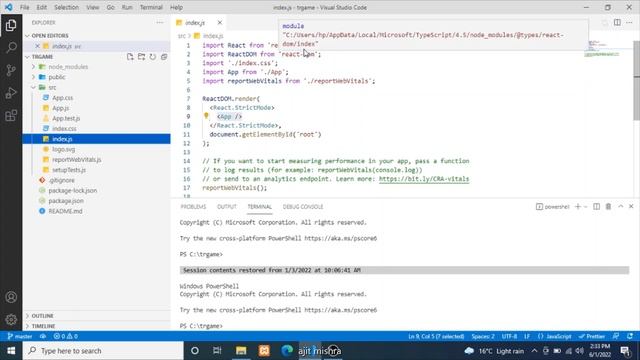Open status bar notifications bell
Viewport: 640px width, 360px height.
(x=630, y=336)
